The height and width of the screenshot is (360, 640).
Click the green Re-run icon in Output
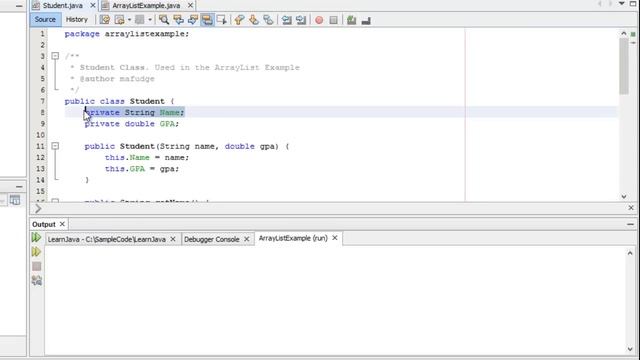click(36, 238)
